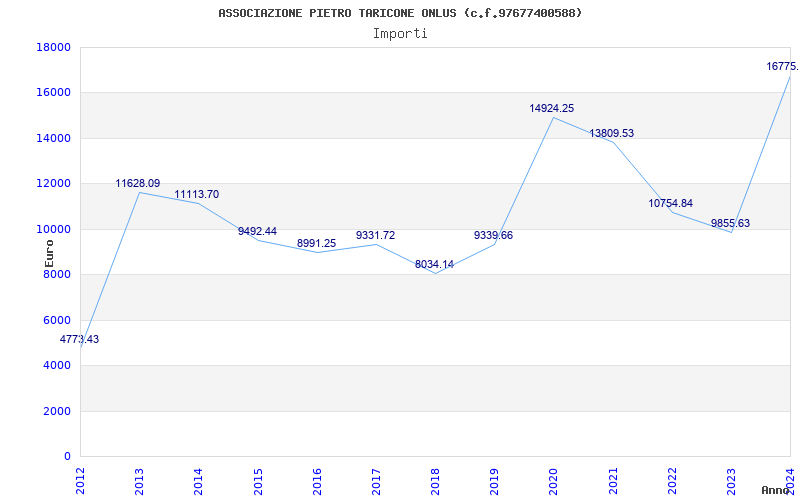Select the data label 4773.43
800x500 pixels.
click(79, 339)
